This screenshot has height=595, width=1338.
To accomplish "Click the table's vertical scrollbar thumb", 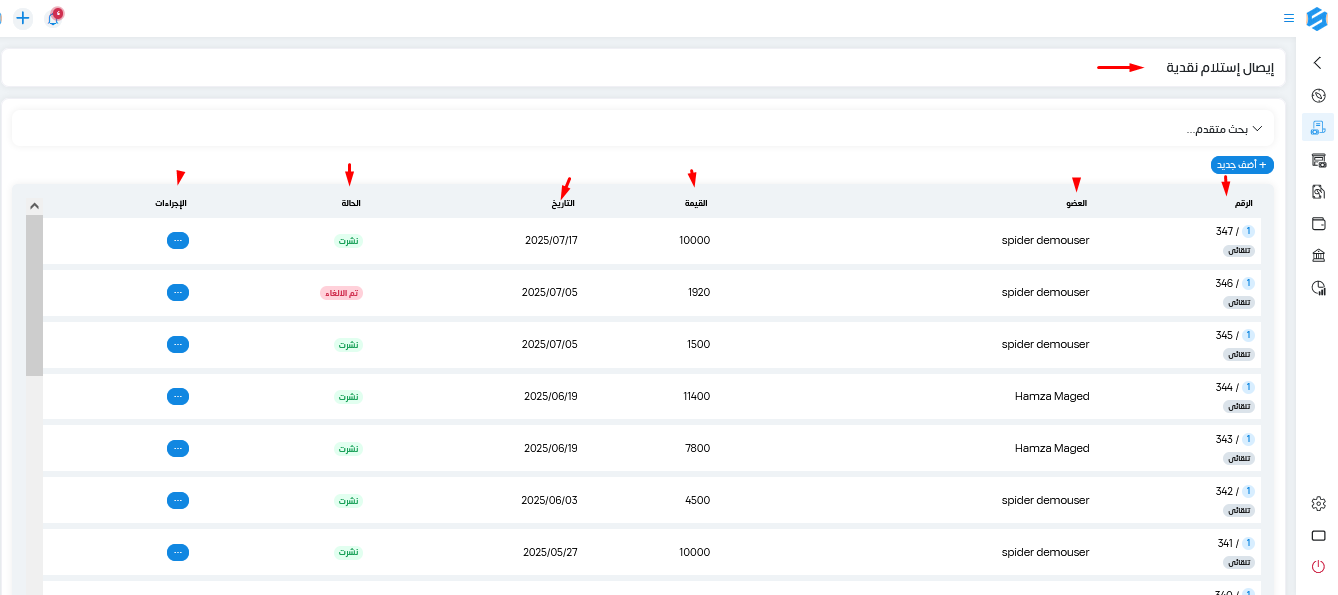I will [x=34, y=295].
